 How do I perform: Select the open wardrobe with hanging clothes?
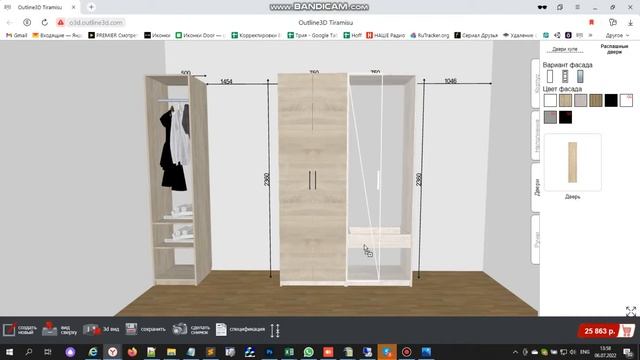pyautogui.click(x=178, y=180)
